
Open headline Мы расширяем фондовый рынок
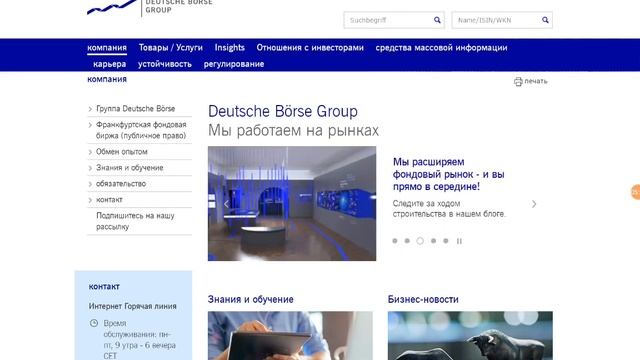pos(449,174)
